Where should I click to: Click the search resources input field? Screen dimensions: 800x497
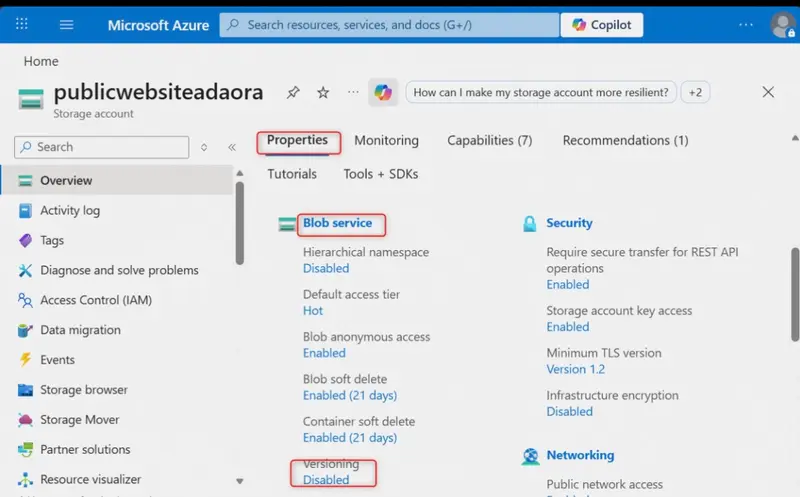coord(389,24)
